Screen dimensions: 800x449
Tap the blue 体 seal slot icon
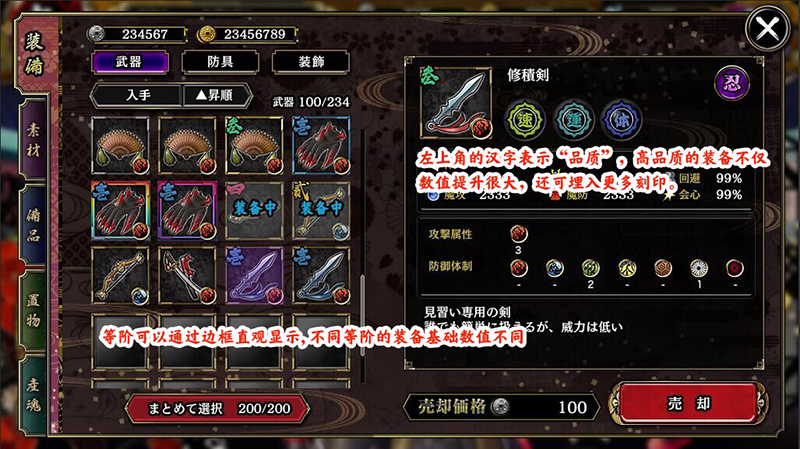(x=621, y=120)
